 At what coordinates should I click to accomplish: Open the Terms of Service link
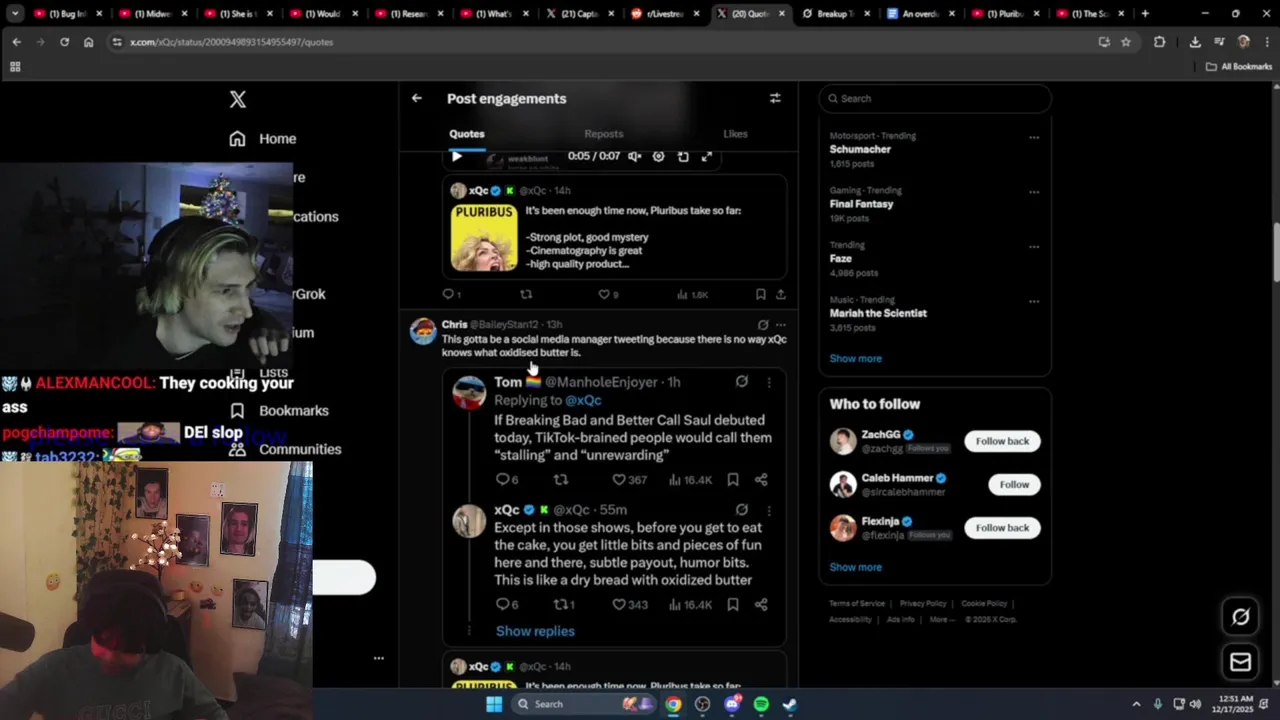[857, 604]
